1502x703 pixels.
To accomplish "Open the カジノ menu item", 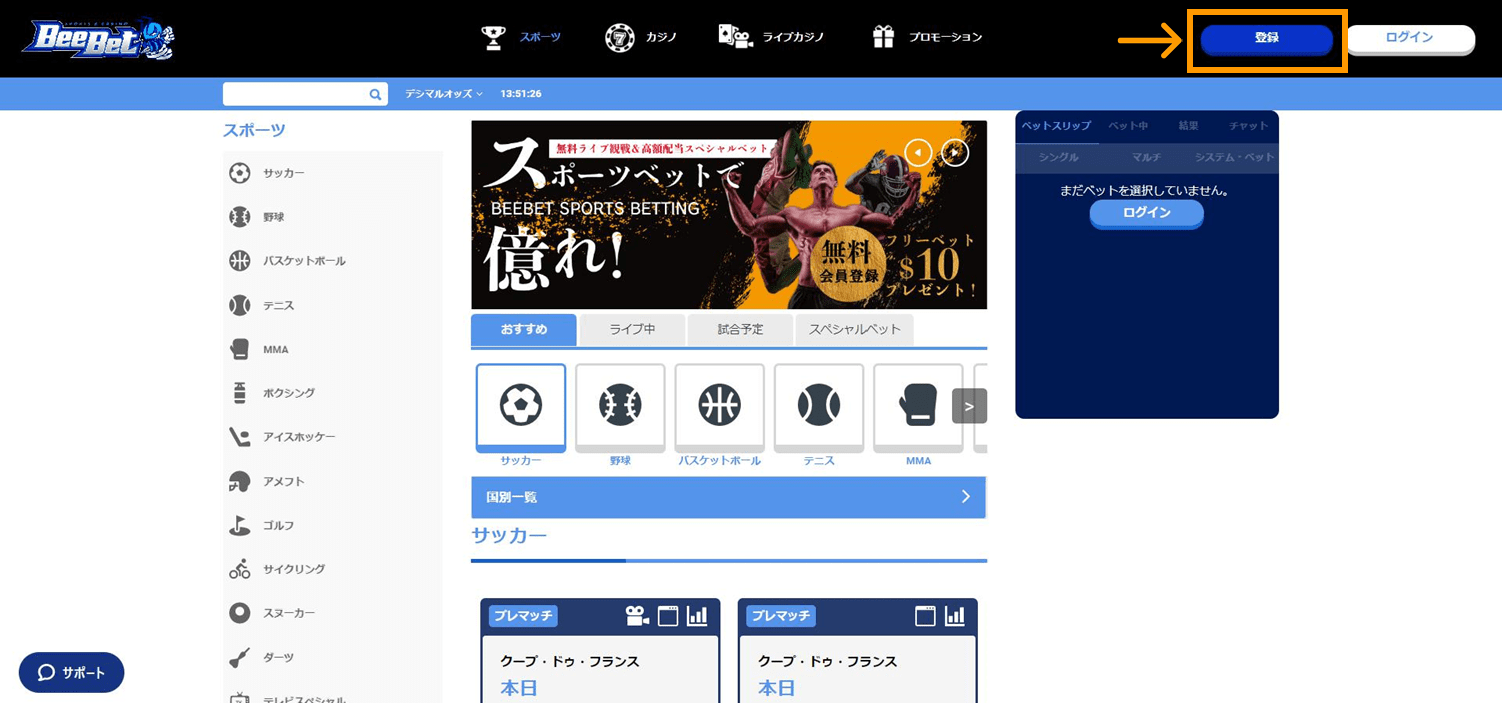I will click(x=641, y=37).
